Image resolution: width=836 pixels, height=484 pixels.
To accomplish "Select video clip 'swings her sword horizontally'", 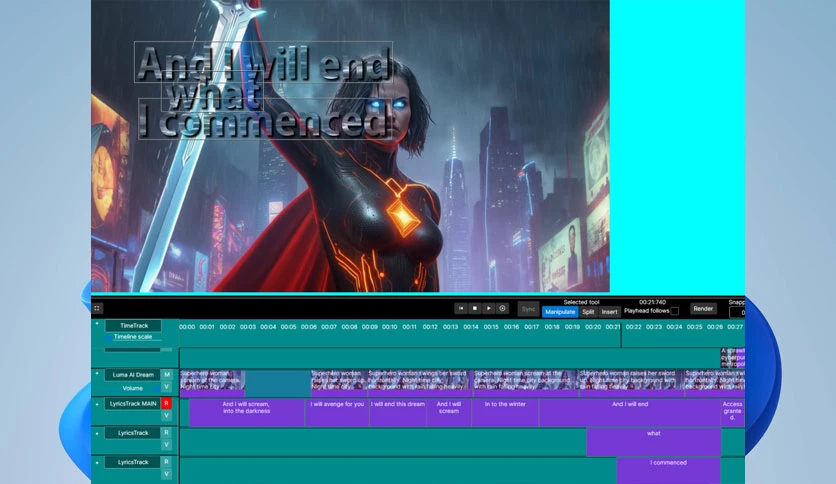I will tap(420, 383).
